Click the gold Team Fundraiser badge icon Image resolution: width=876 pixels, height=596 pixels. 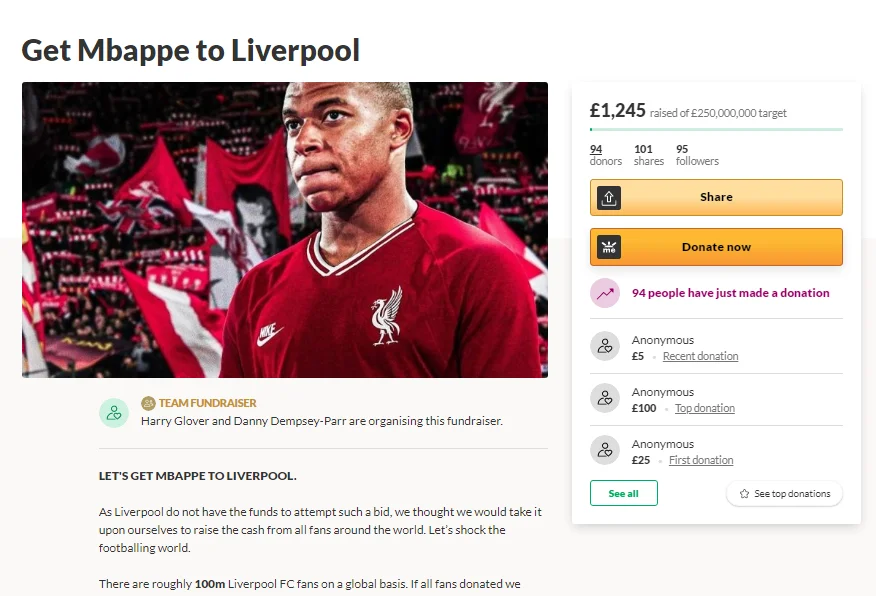[148, 403]
